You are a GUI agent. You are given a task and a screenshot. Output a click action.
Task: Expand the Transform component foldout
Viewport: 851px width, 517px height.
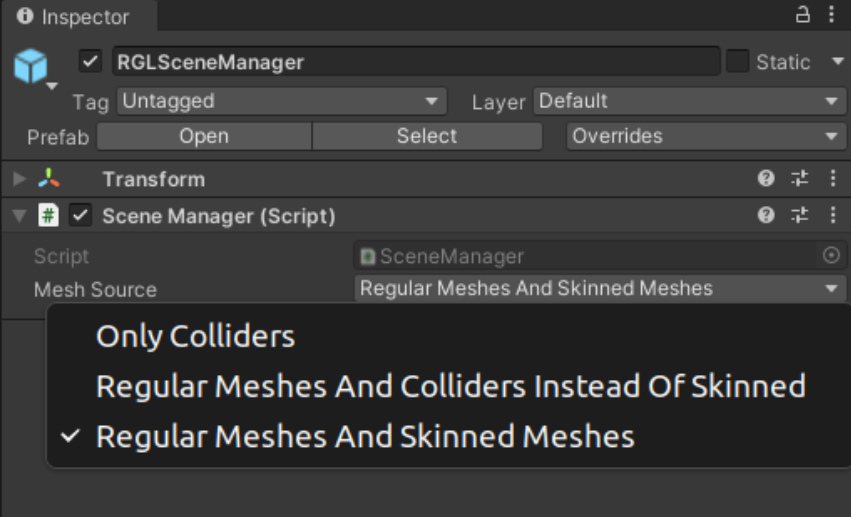click(20, 180)
